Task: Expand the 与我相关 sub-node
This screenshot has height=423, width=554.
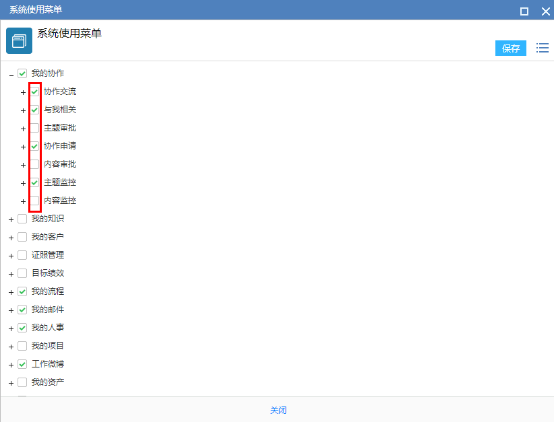Action: [x=23, y=111]
